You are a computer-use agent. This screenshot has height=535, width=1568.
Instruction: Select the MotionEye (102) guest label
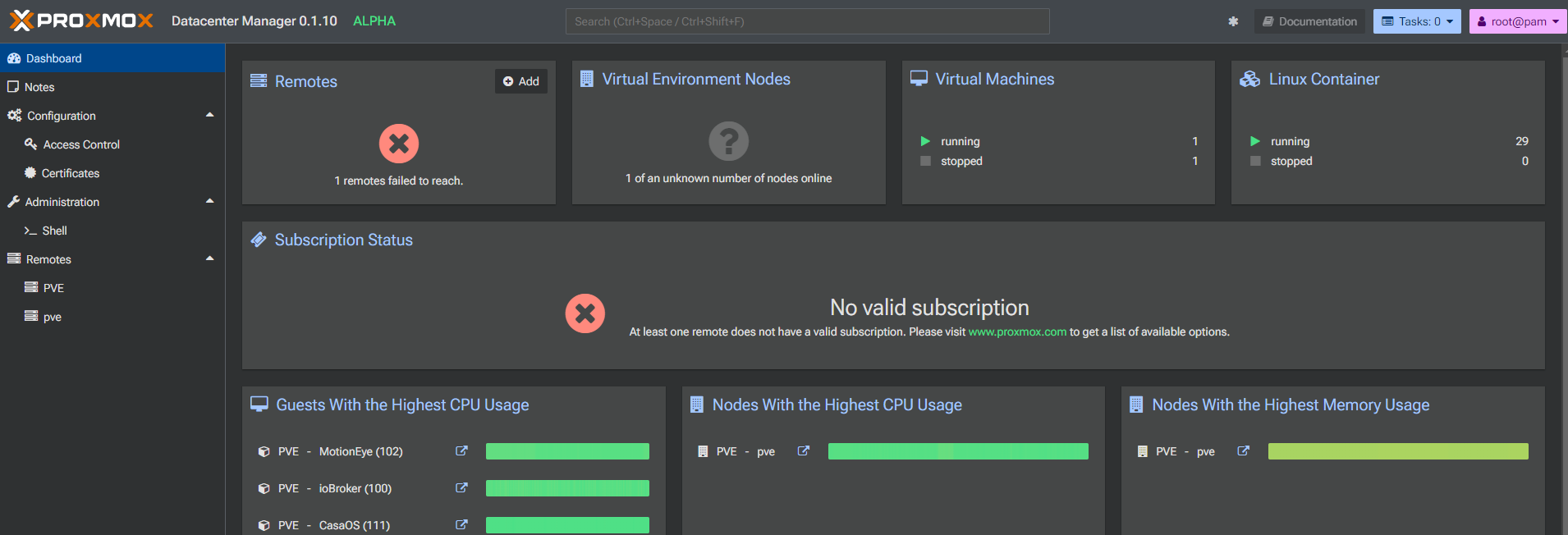361,451
